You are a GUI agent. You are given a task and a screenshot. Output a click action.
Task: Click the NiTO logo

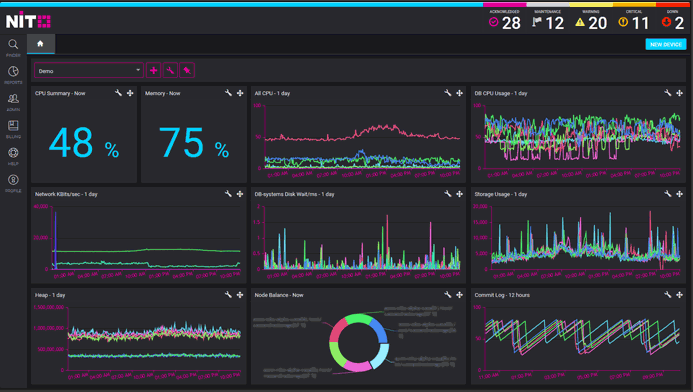pos(28,20)
